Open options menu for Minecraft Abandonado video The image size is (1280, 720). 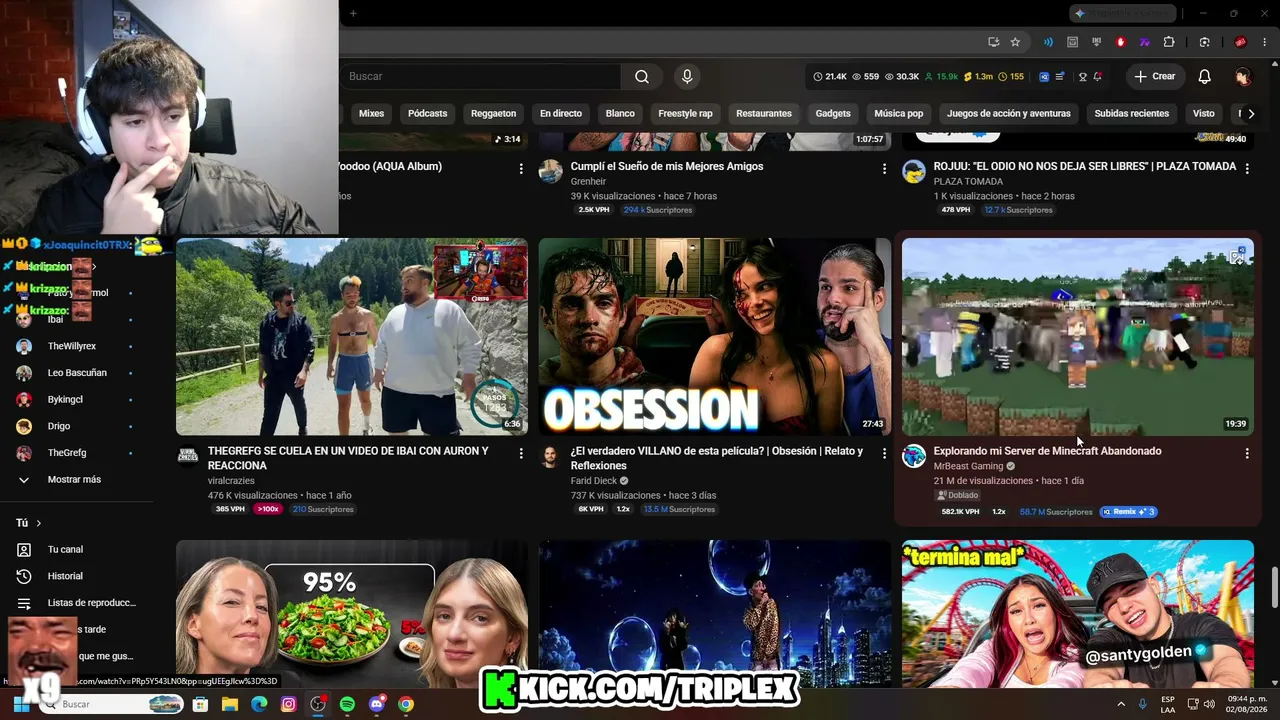(x=1247, y=453)
